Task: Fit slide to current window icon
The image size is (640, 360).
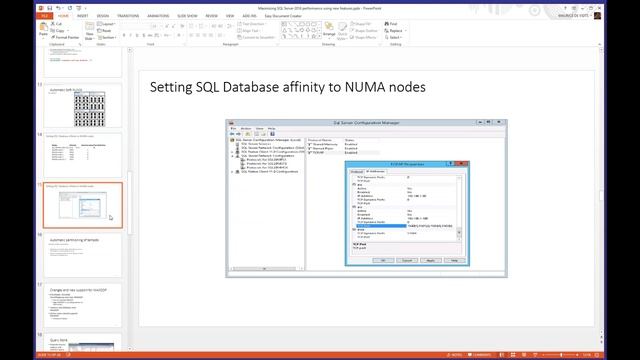Action: (597, 355)
